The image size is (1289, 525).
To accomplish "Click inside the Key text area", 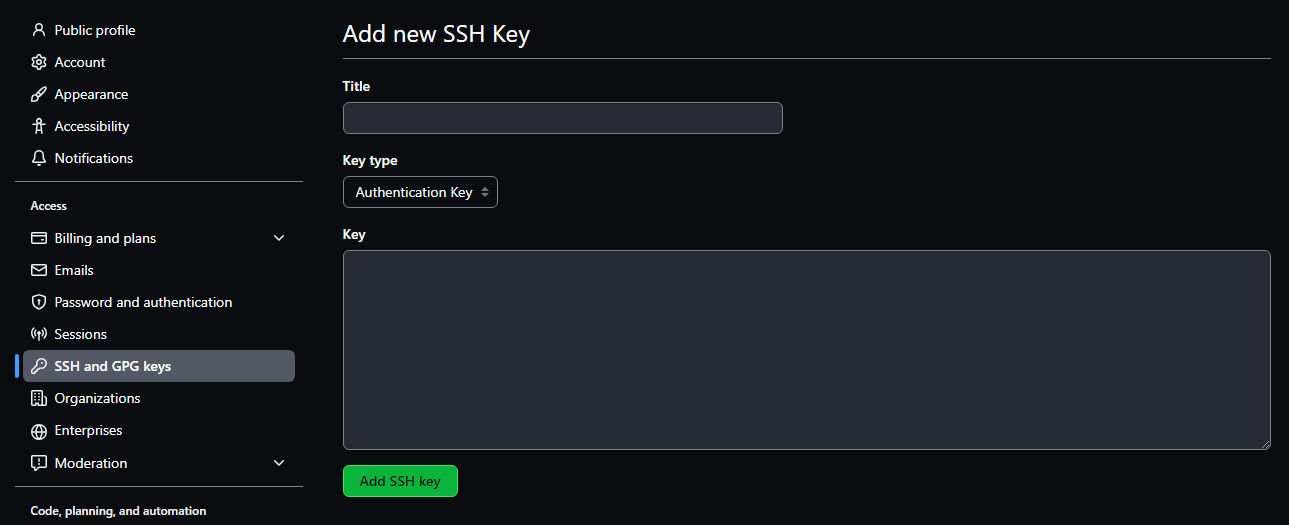I will pos(806,350).
